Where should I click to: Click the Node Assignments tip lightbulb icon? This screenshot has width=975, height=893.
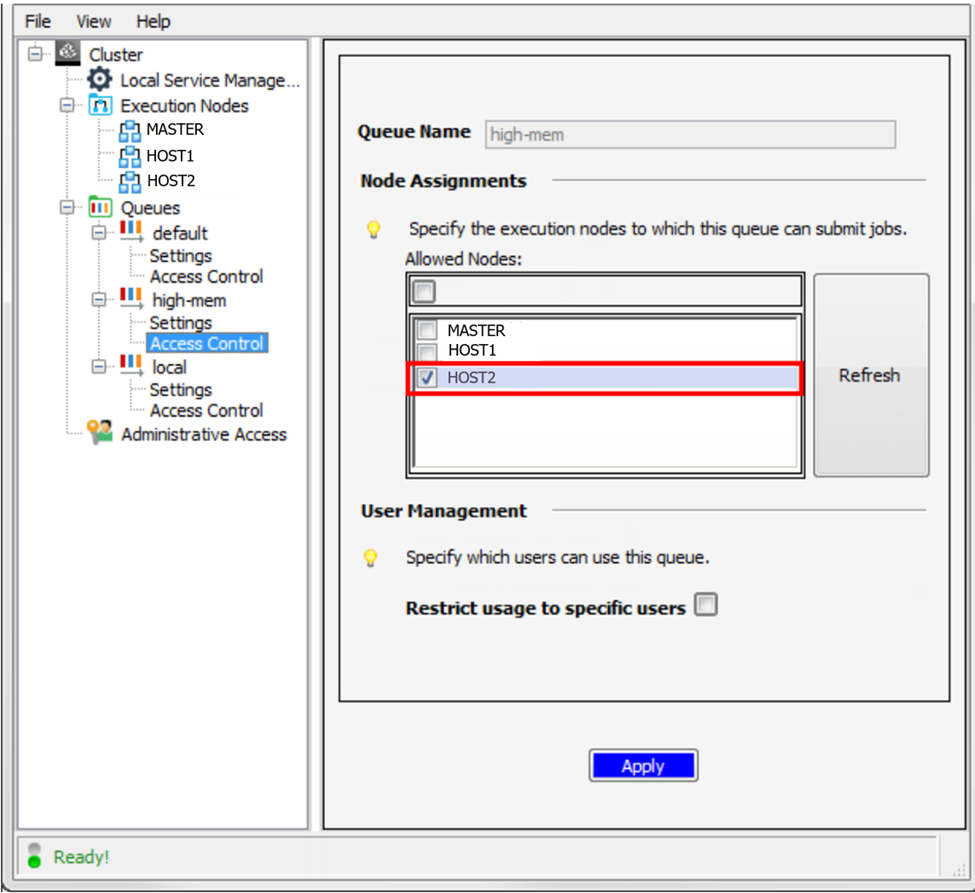point(373,228)
